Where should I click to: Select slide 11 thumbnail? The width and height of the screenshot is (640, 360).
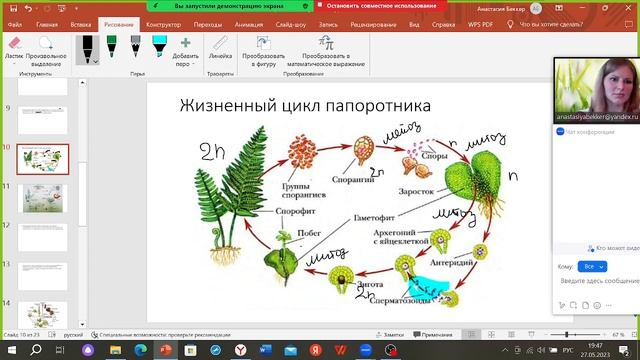click(x=42, y=198)
